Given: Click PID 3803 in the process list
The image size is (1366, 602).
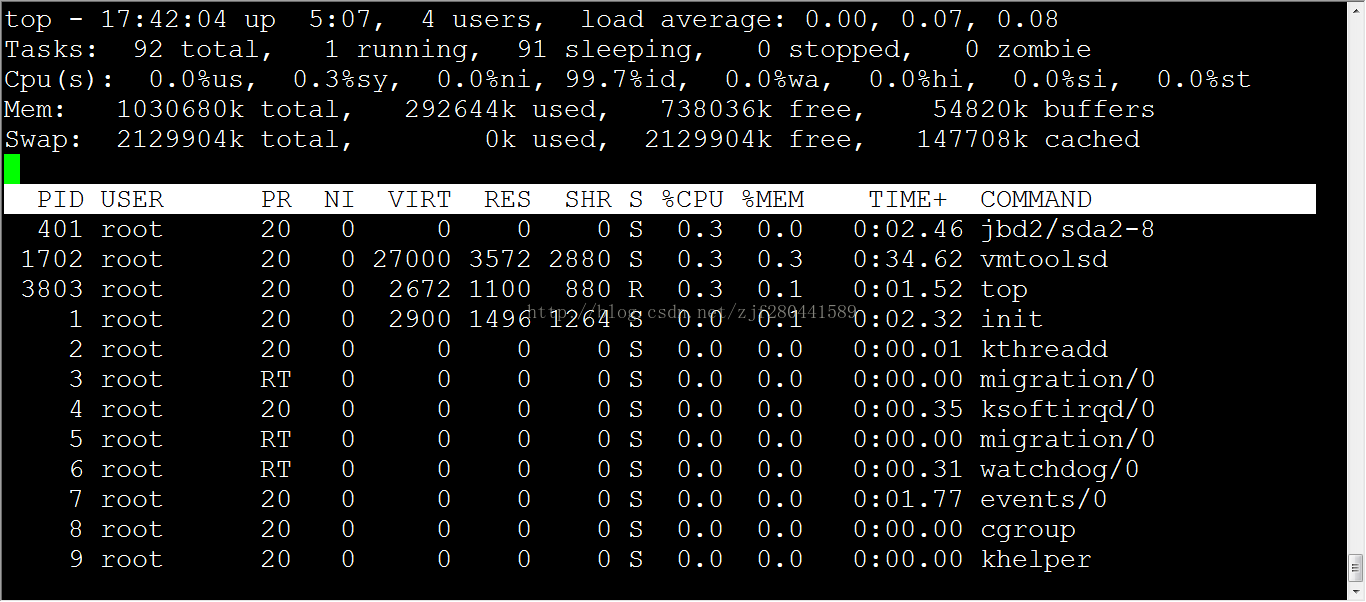Looking at the screenshot, I should [x=53, y=289].
